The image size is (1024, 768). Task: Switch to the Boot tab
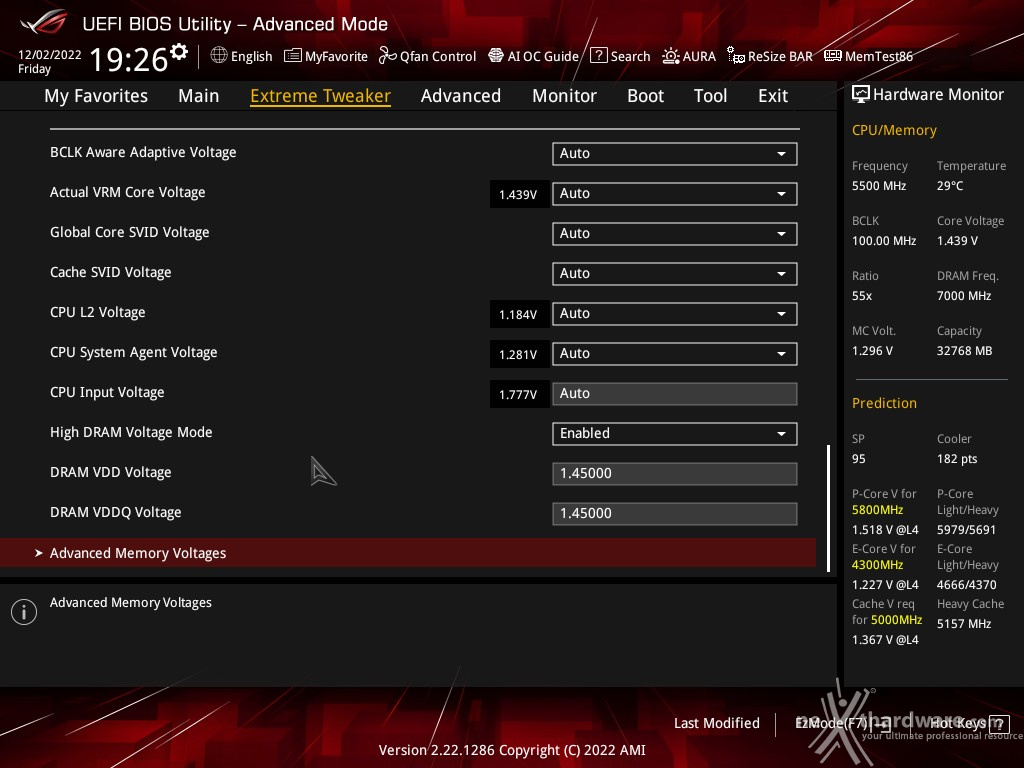coord(645,96)
